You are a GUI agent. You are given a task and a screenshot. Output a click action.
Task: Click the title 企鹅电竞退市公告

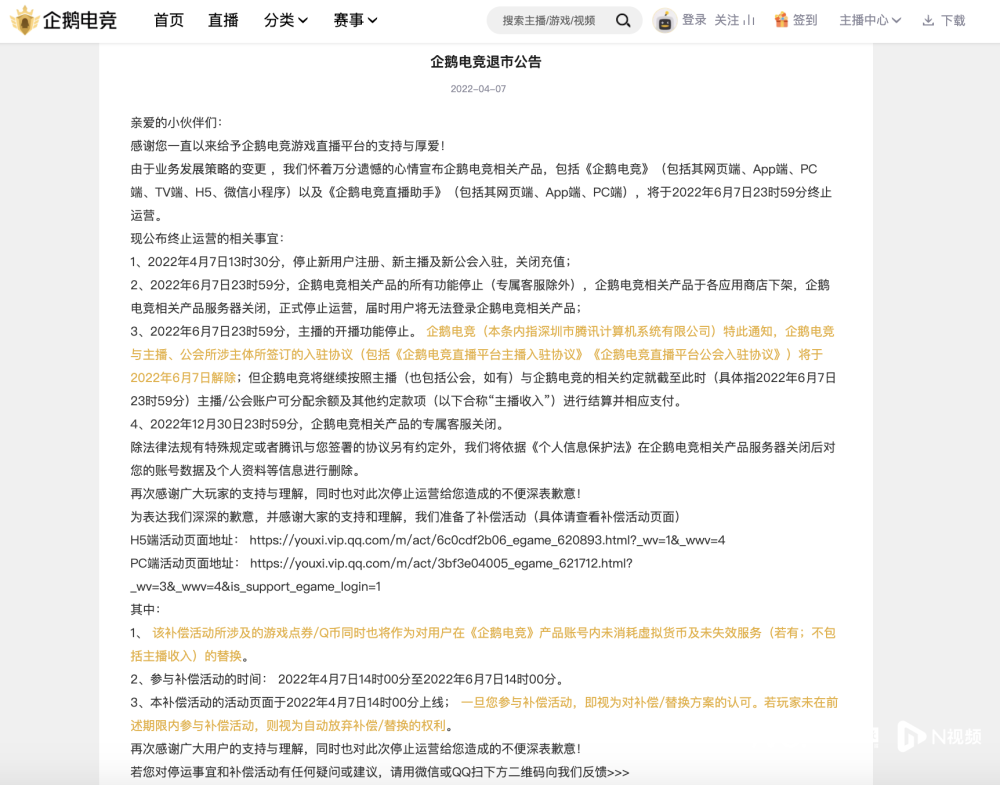485,62
